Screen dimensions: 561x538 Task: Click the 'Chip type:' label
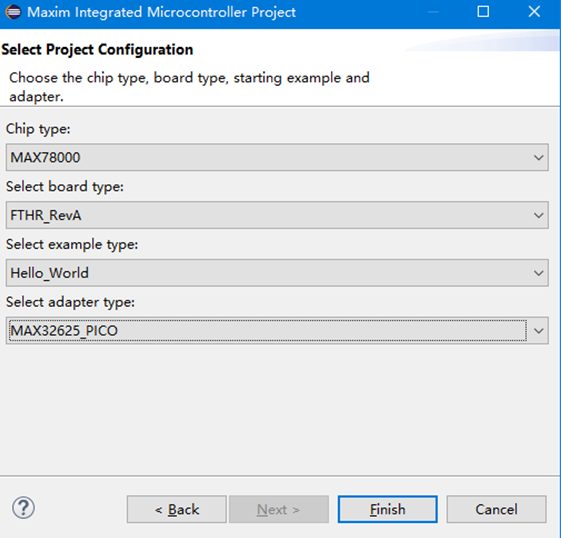38,129
